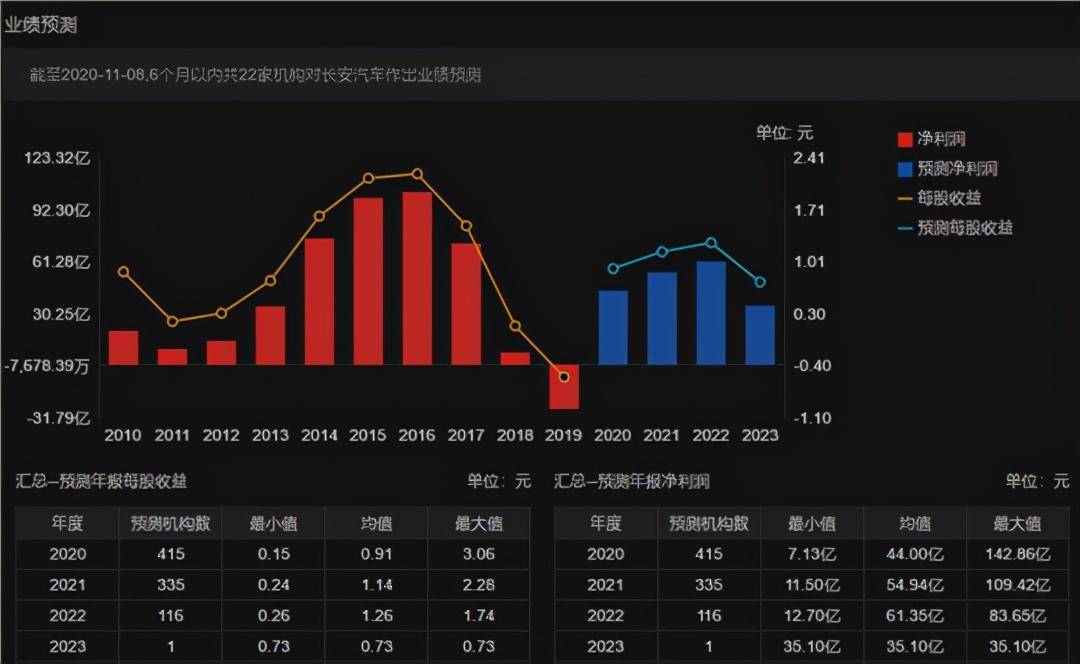This screenshot has width=1080, height=664.
Task: Select the 2020 row in the EPS forecast table
Action: (65, 554)
